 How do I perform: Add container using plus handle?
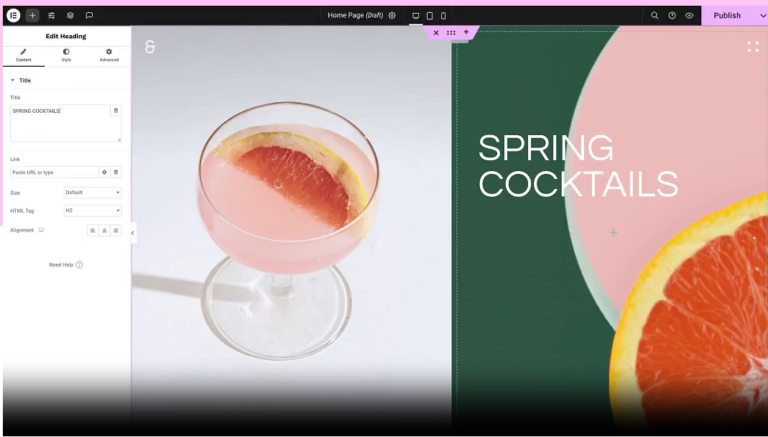(466, 32)
